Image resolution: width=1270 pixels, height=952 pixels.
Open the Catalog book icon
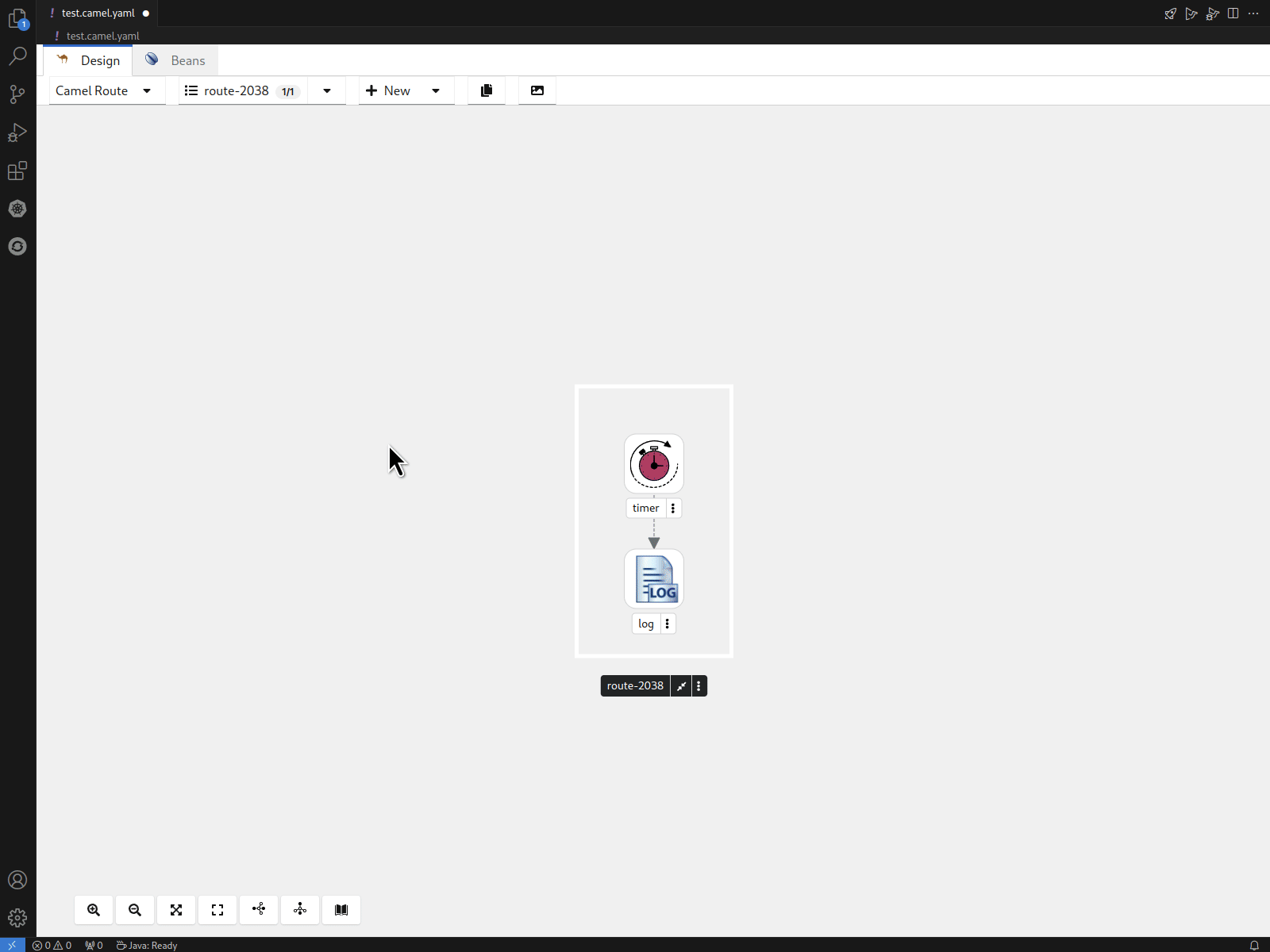point(341,910)
